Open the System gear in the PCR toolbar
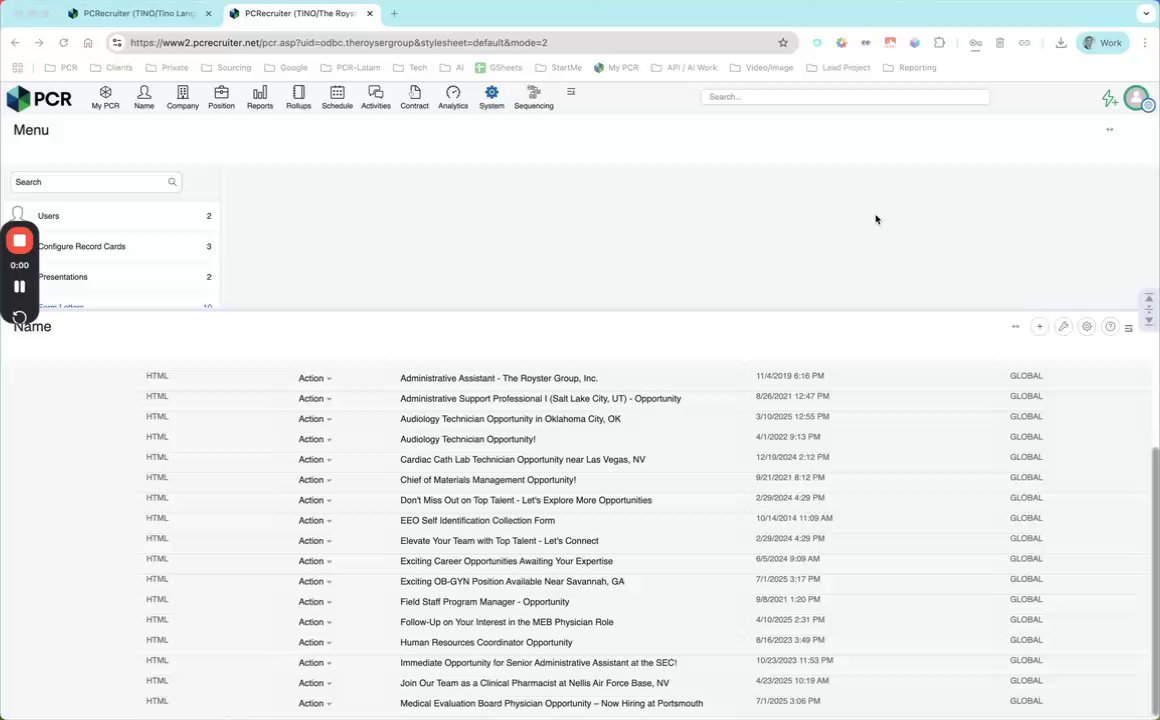Image resolution: width=1160 pixels, height=720 pixels. tap(491, 97)
